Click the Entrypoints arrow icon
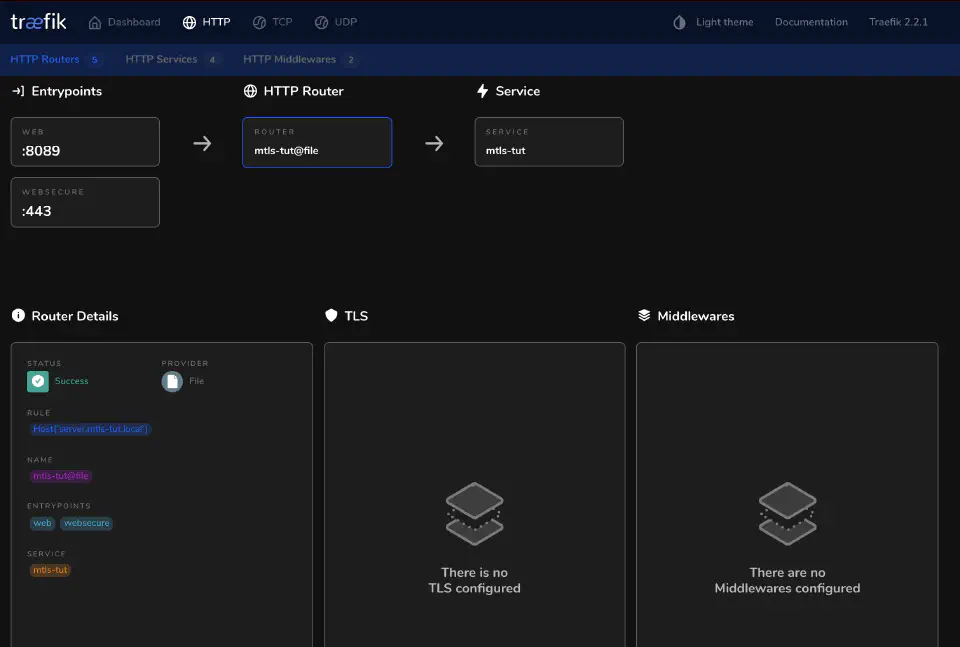The width and height of the screenshot is (960, 647). (x=18, y=91)
